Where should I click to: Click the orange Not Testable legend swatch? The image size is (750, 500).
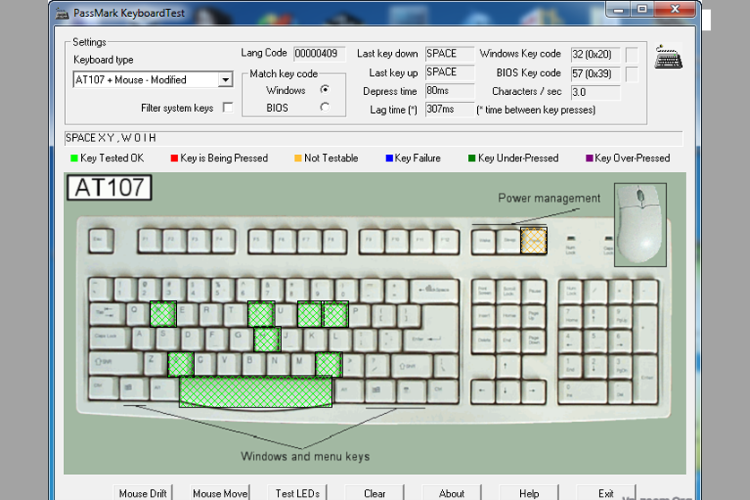click(x=298, y=158)
